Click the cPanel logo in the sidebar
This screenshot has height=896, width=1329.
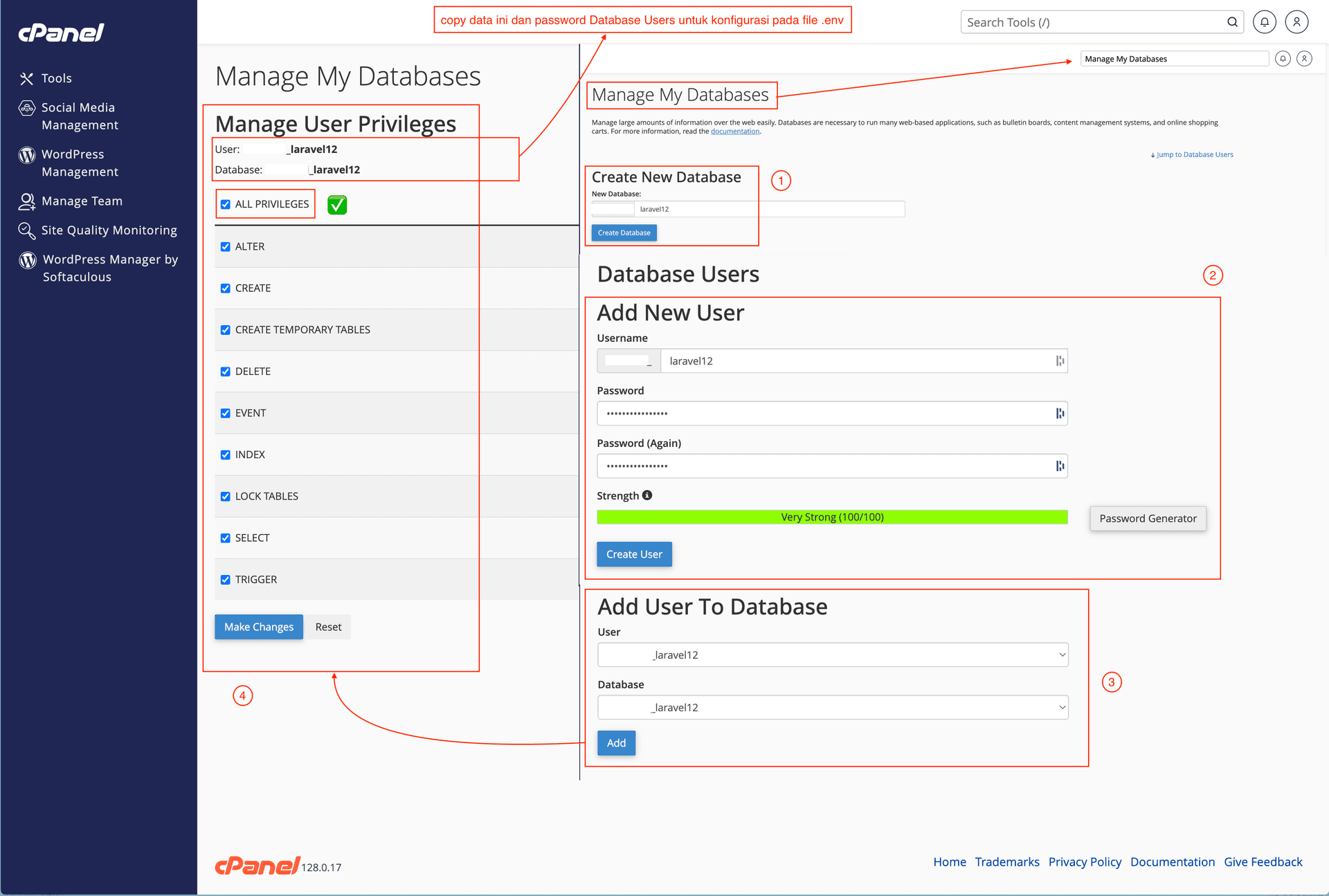(x=61, y=33)
